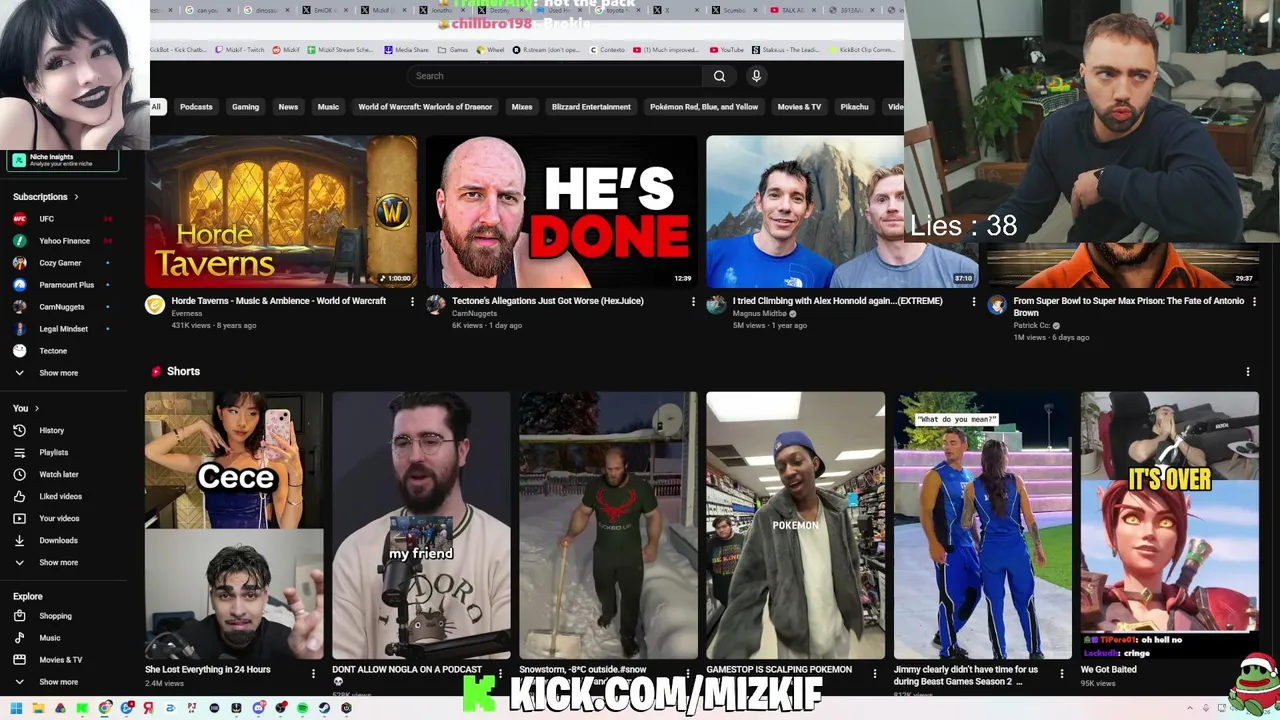
Task: Open Tectone subscription in sidebar
Action: [x=53, y=351]
